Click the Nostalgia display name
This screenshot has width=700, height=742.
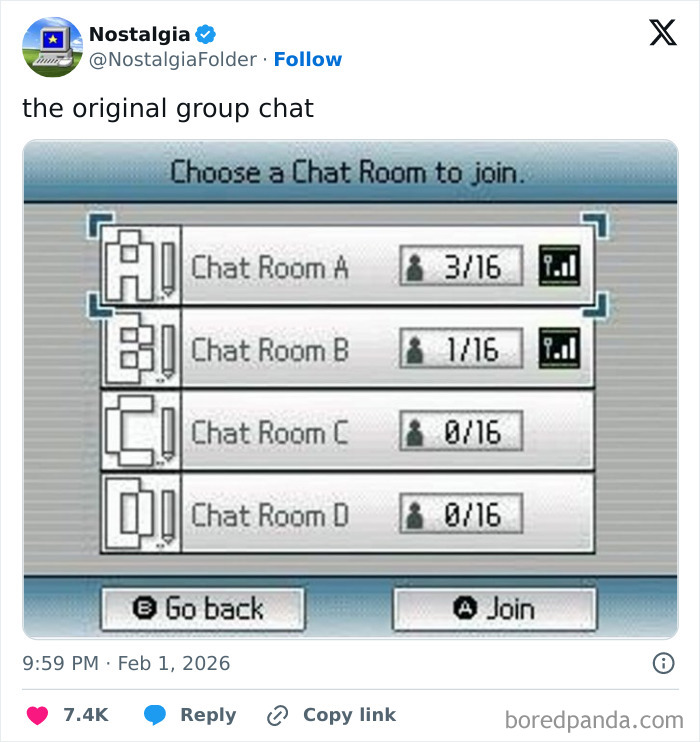click(x=139, y=34)
